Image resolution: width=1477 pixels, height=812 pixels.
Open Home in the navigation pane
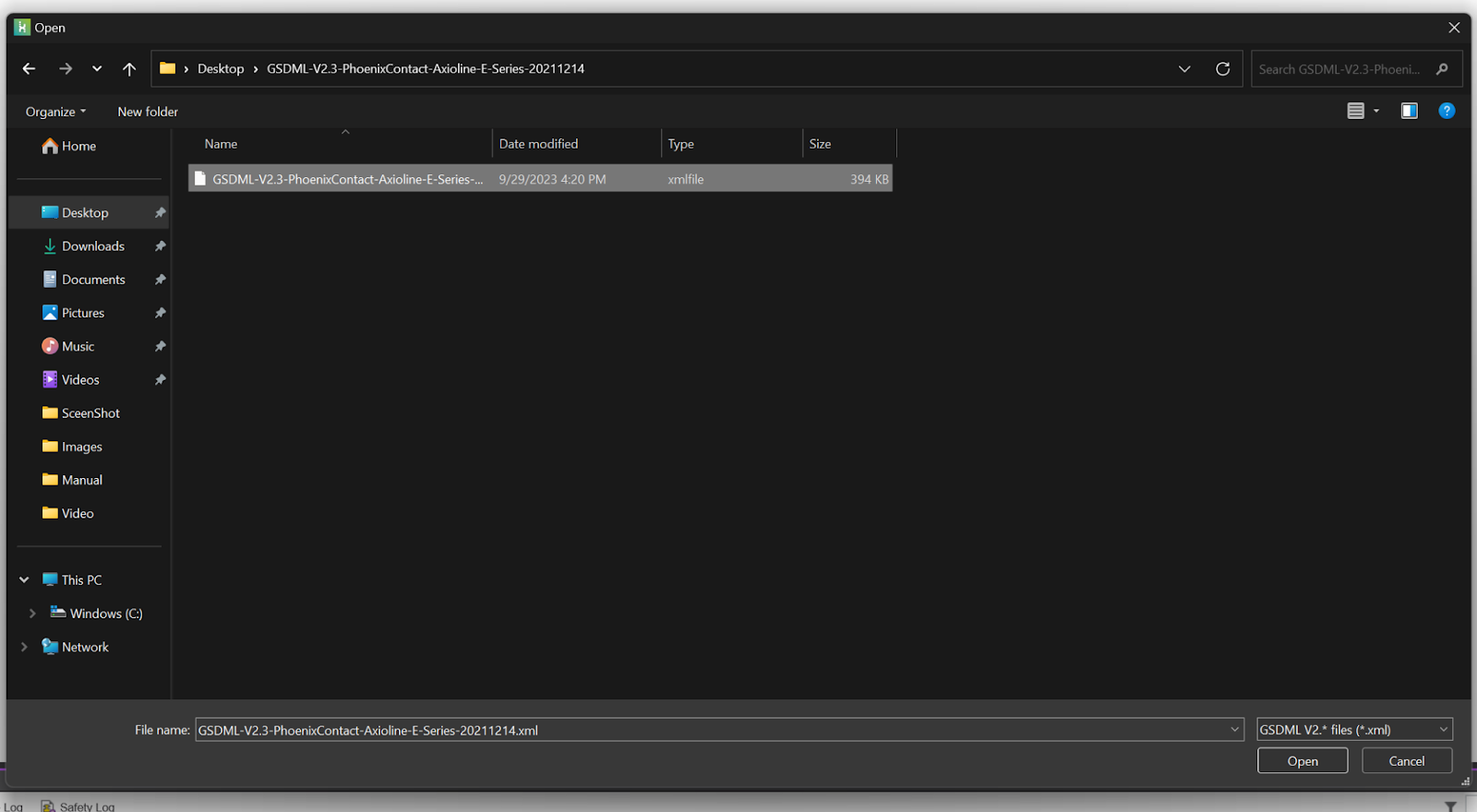point(69,146)
